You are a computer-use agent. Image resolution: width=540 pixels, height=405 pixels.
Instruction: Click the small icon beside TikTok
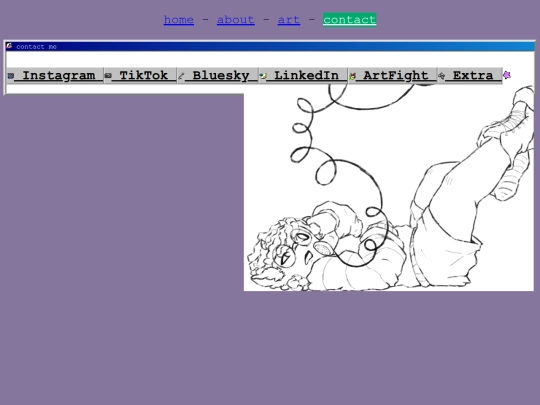pos(108,75)
